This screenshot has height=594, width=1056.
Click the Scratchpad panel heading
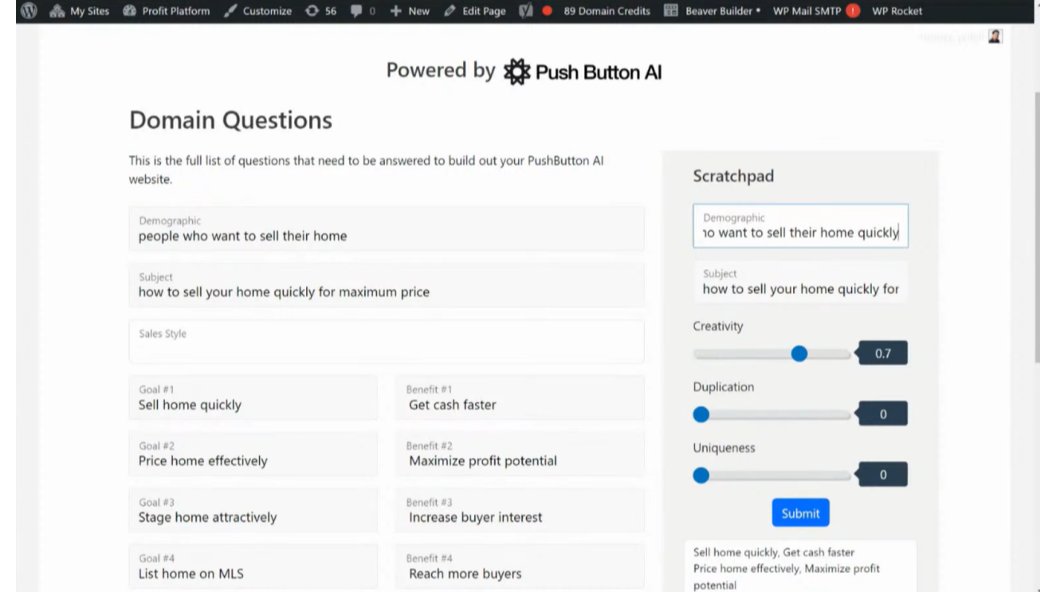[x=733, y=176]
